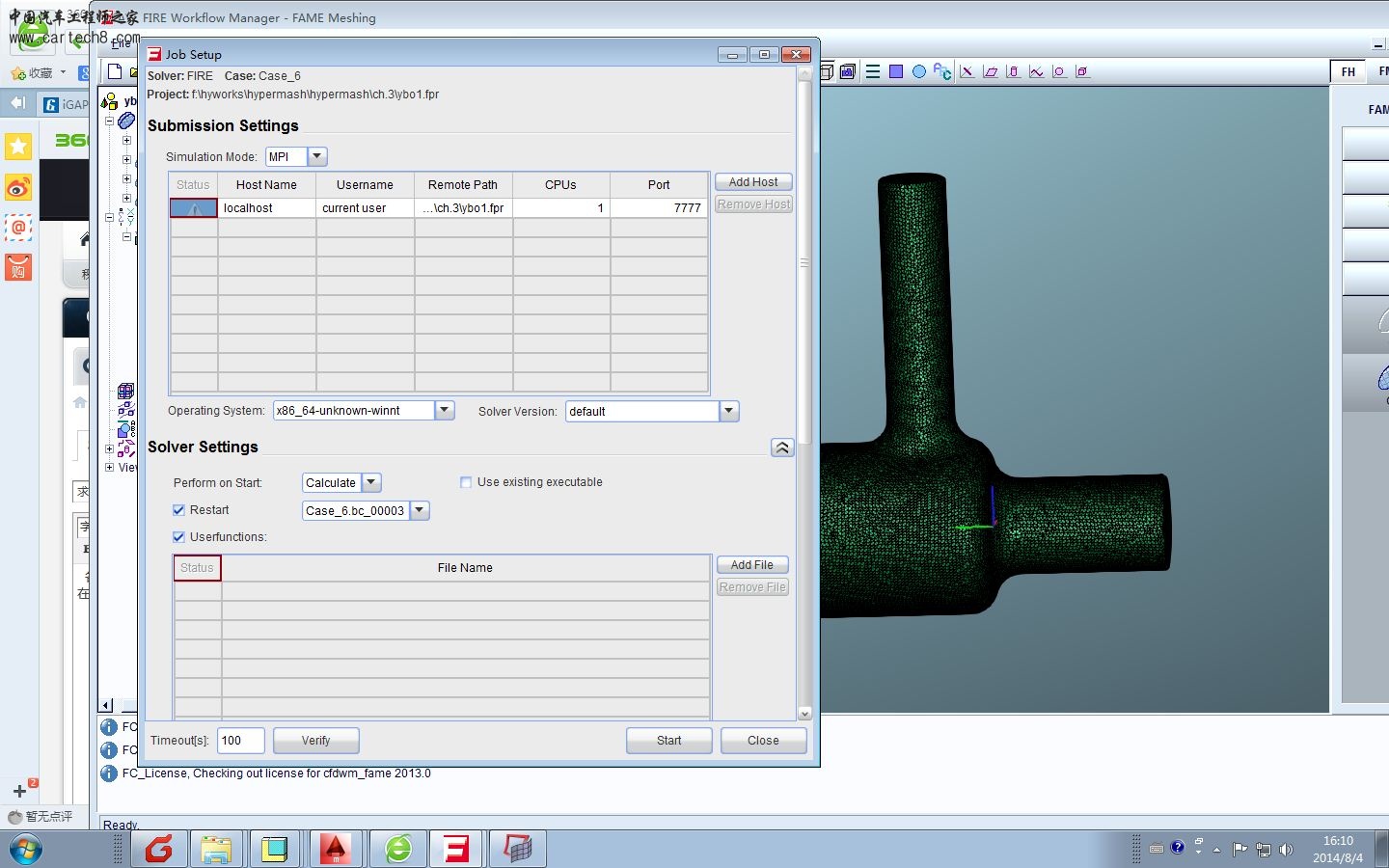Screen dimensions: 1389x868
Task: Click the plus add-app sidebar icon
Action: (x=19, y=791)
